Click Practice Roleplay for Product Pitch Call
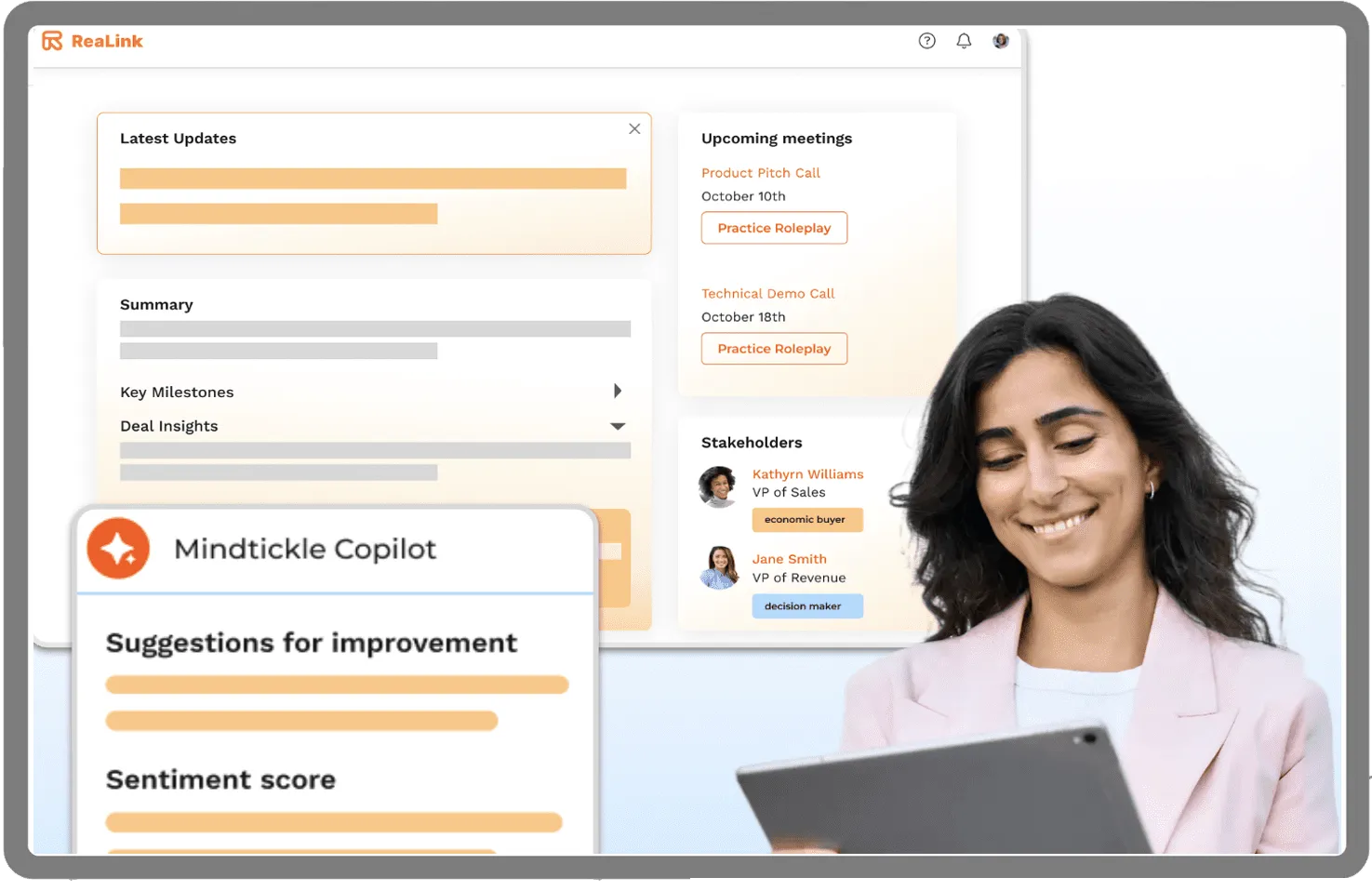1372x891 pixels. (774, 228)
